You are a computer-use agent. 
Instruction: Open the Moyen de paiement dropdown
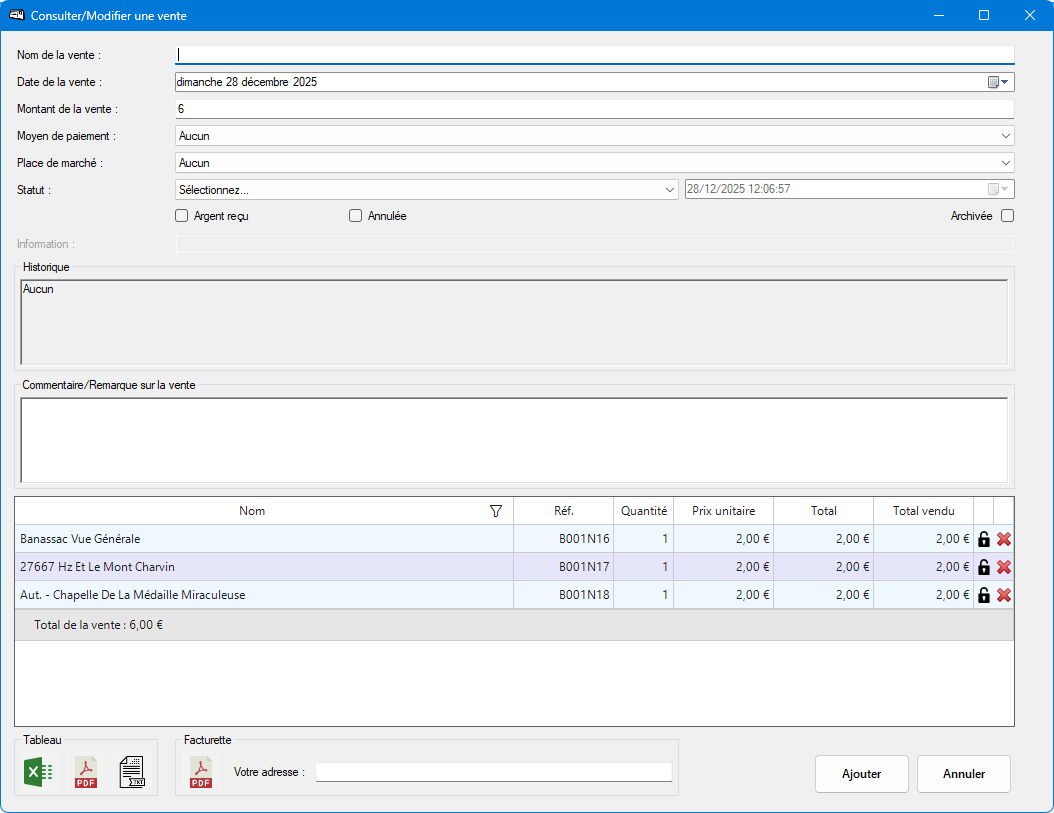[x=1005, y=136]
